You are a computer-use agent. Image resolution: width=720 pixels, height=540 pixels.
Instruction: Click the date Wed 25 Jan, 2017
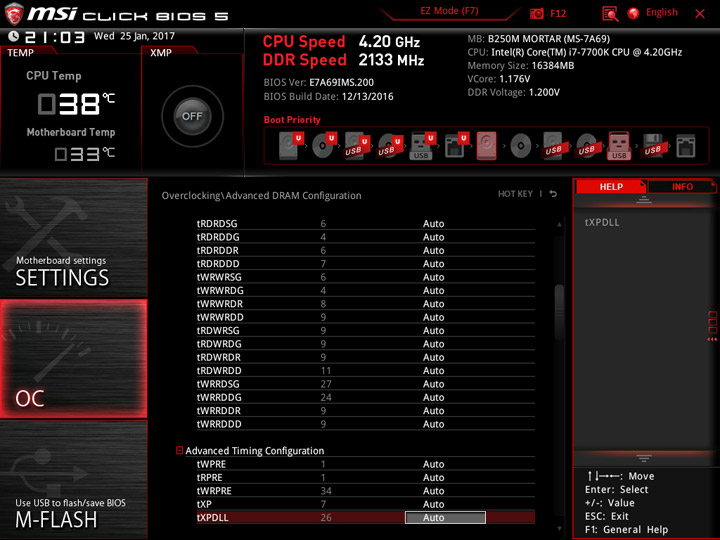coord(134,36)
